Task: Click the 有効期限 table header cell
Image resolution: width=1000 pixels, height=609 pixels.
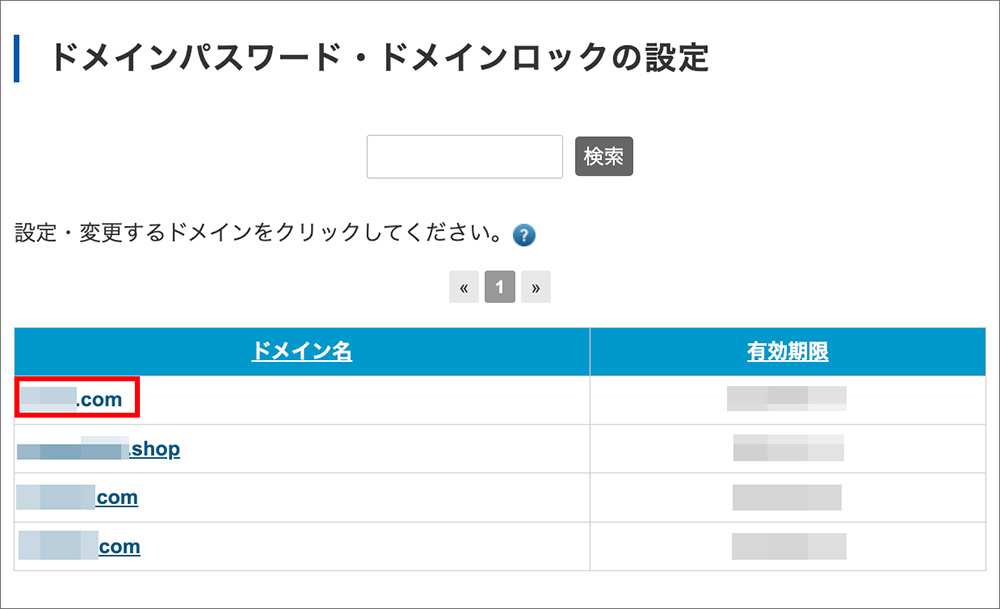Action: (x=787, y=351)
